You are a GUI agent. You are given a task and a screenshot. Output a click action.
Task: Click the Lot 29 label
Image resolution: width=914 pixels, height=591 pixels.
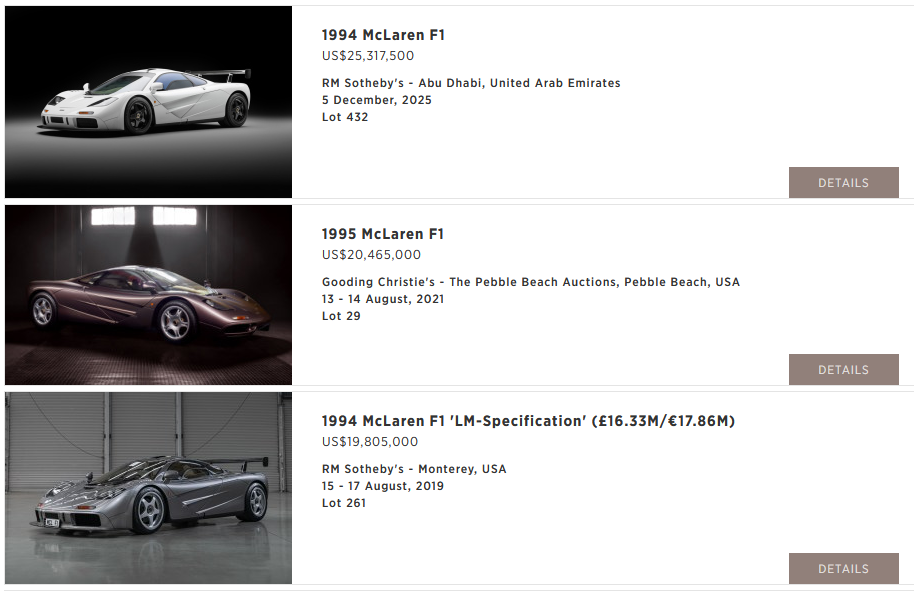pos(341,316)
